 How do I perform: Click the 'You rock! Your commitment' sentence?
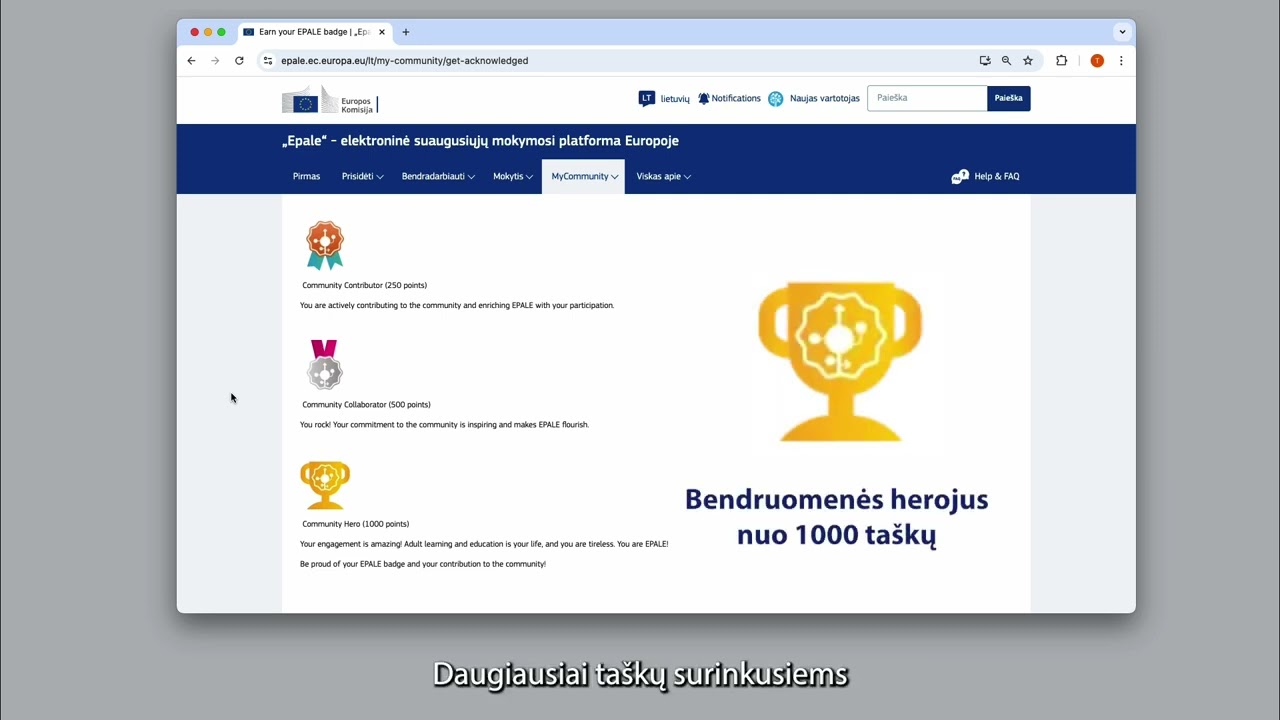click(x=444, y=425)
